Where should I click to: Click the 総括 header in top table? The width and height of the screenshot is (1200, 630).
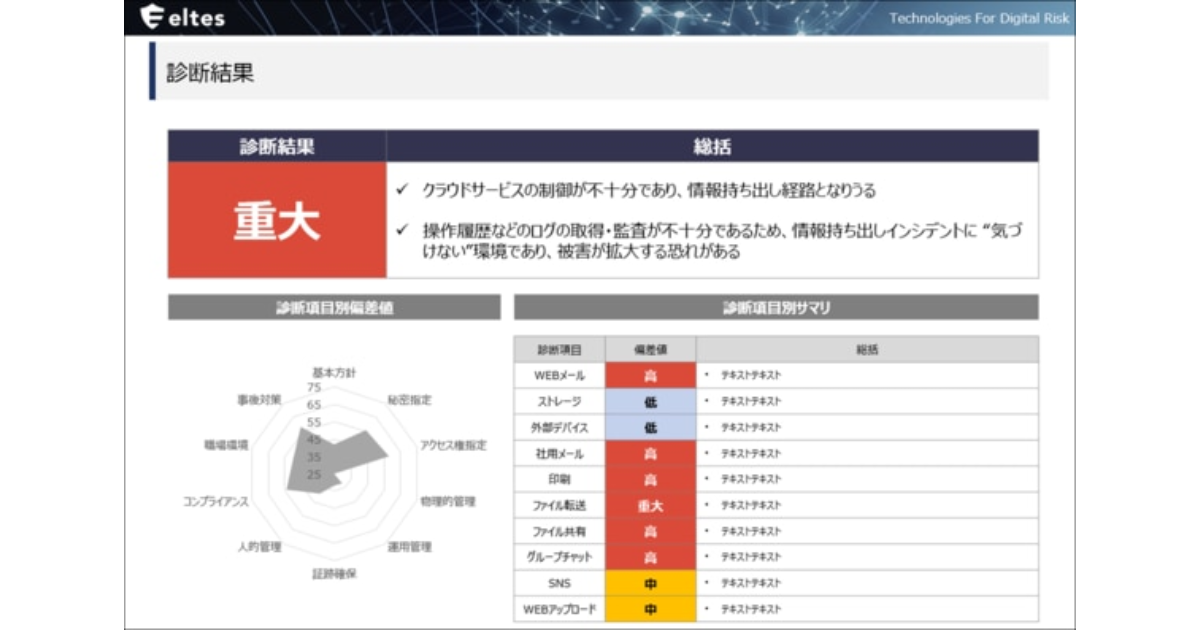coord(712,147)
